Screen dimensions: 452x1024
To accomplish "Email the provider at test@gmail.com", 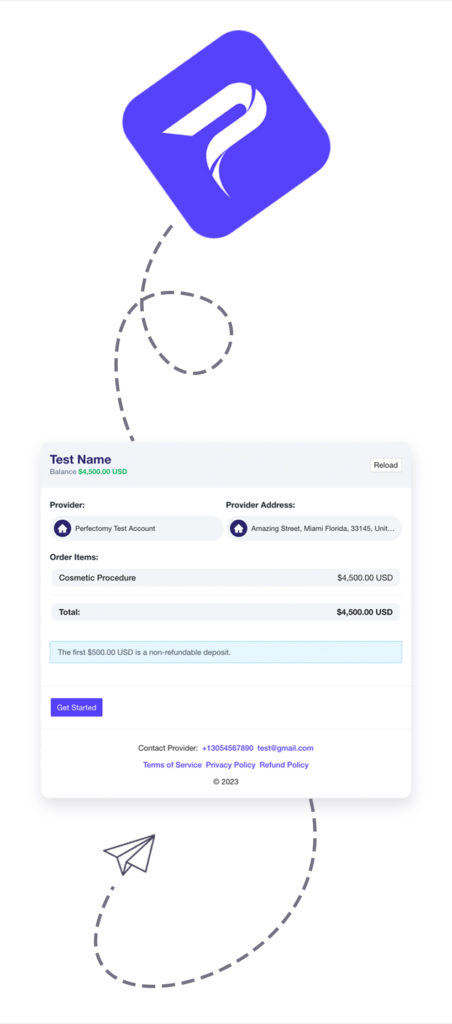I will tap(285, 748).
